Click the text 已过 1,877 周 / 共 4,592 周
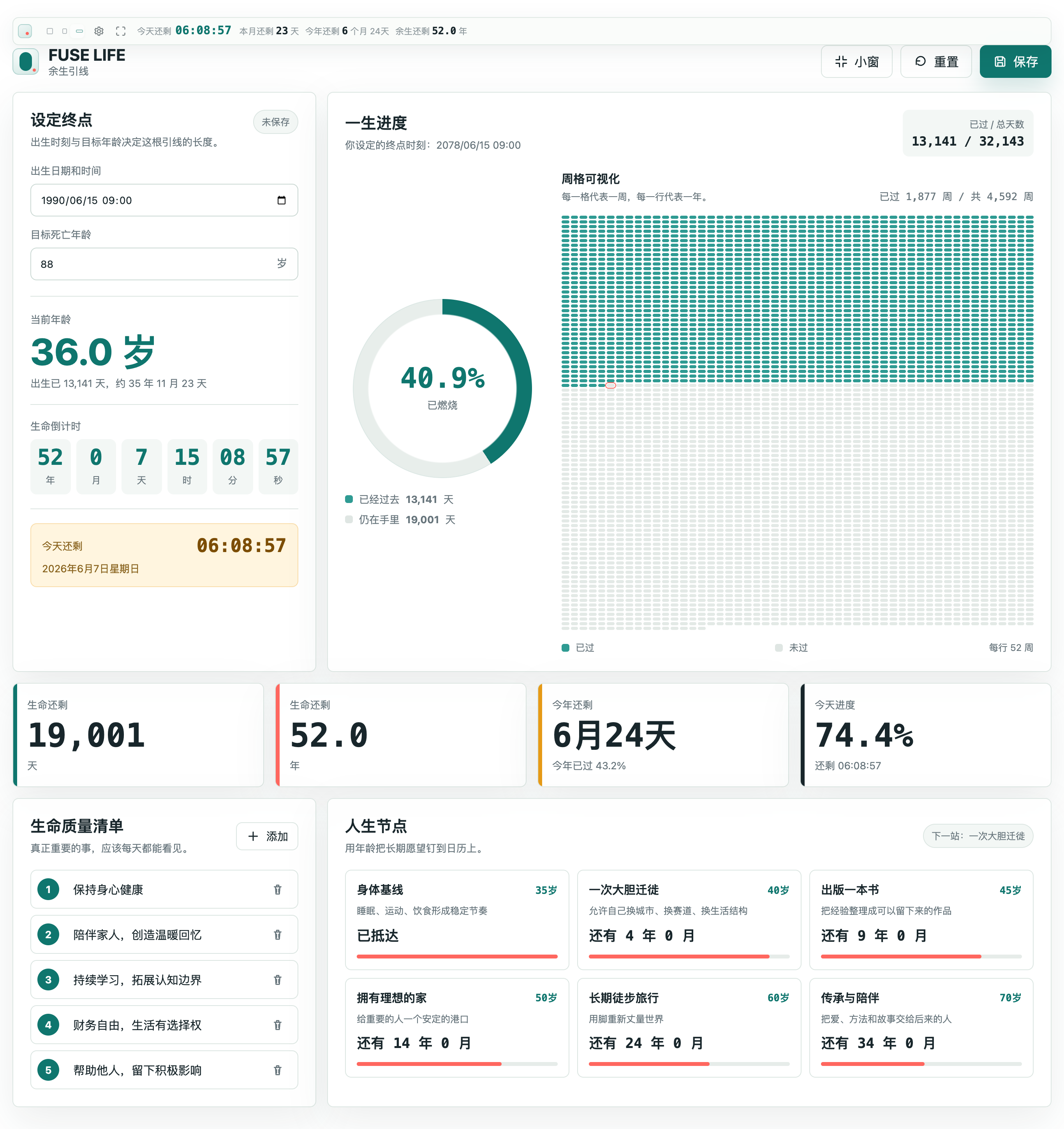1064x1129 pixels. tap(956, 197)
